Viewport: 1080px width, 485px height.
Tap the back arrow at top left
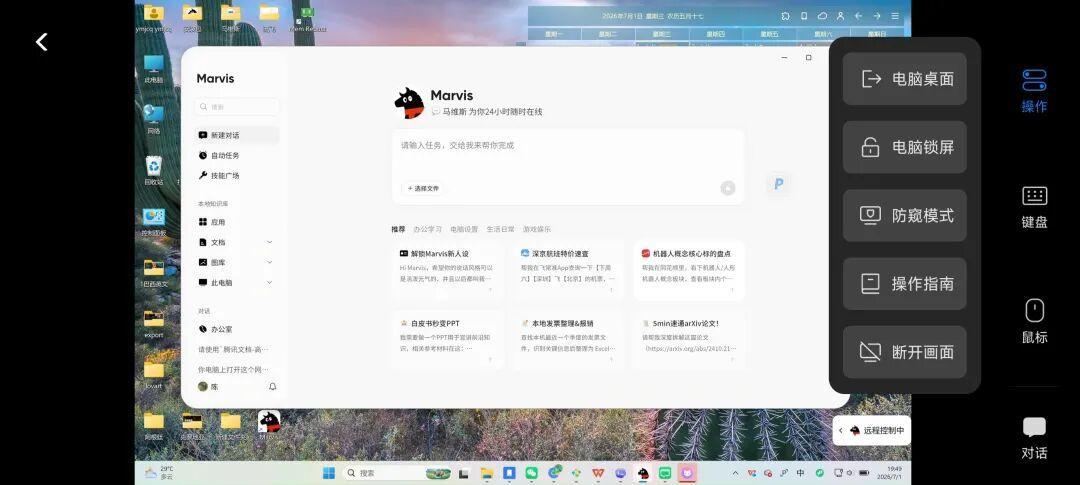(x=41, y=42)
